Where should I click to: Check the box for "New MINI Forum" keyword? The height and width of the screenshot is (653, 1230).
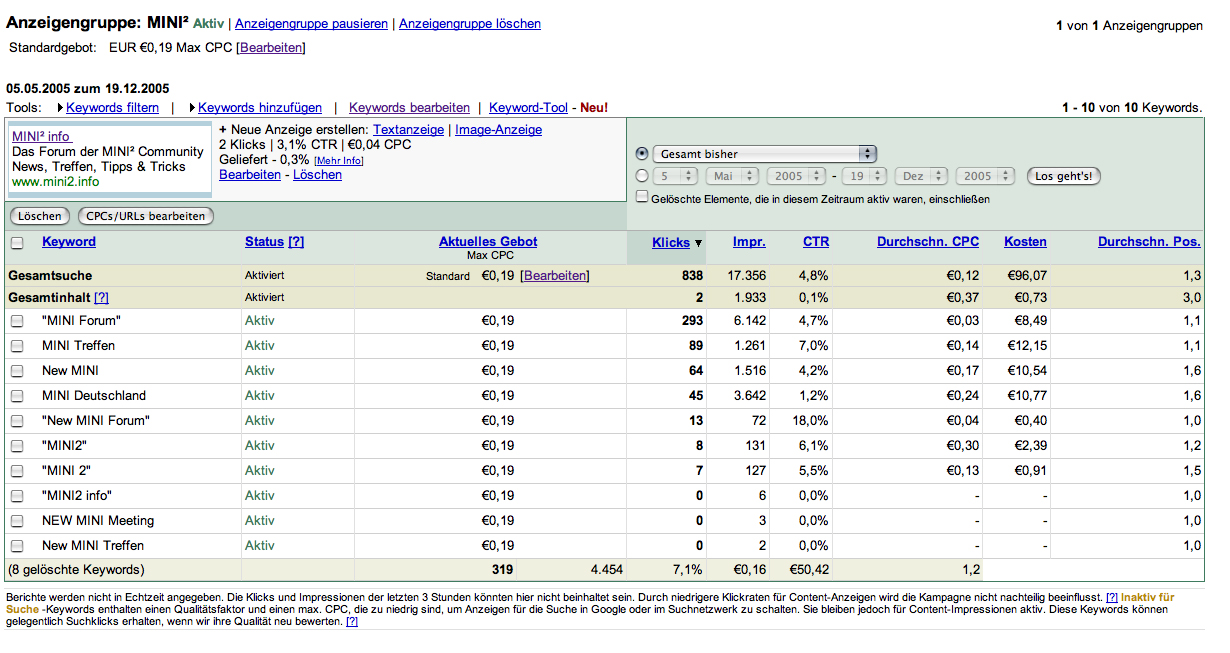pos(17,421)
